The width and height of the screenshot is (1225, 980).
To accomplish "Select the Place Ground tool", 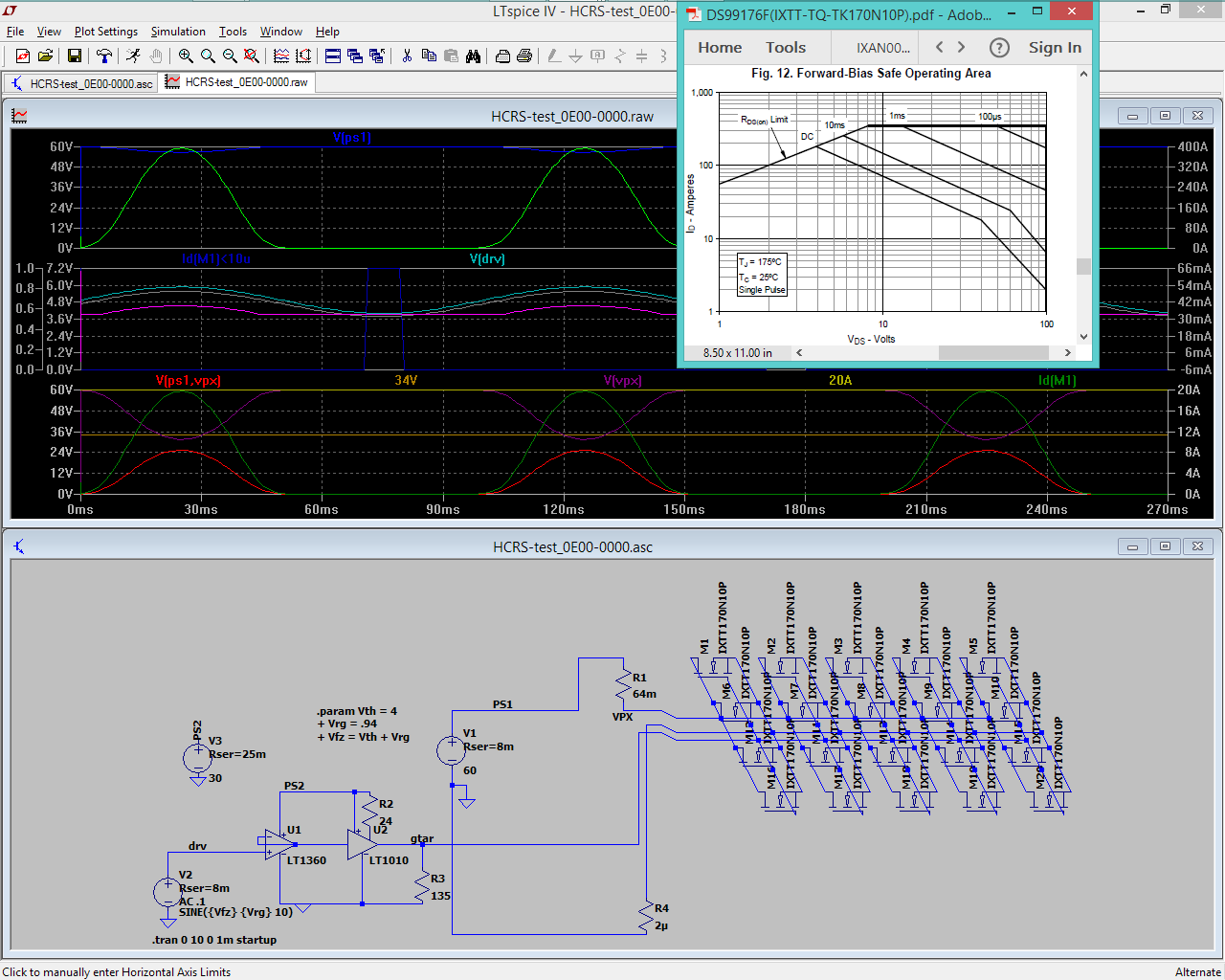I will click(x=576, y=56).
